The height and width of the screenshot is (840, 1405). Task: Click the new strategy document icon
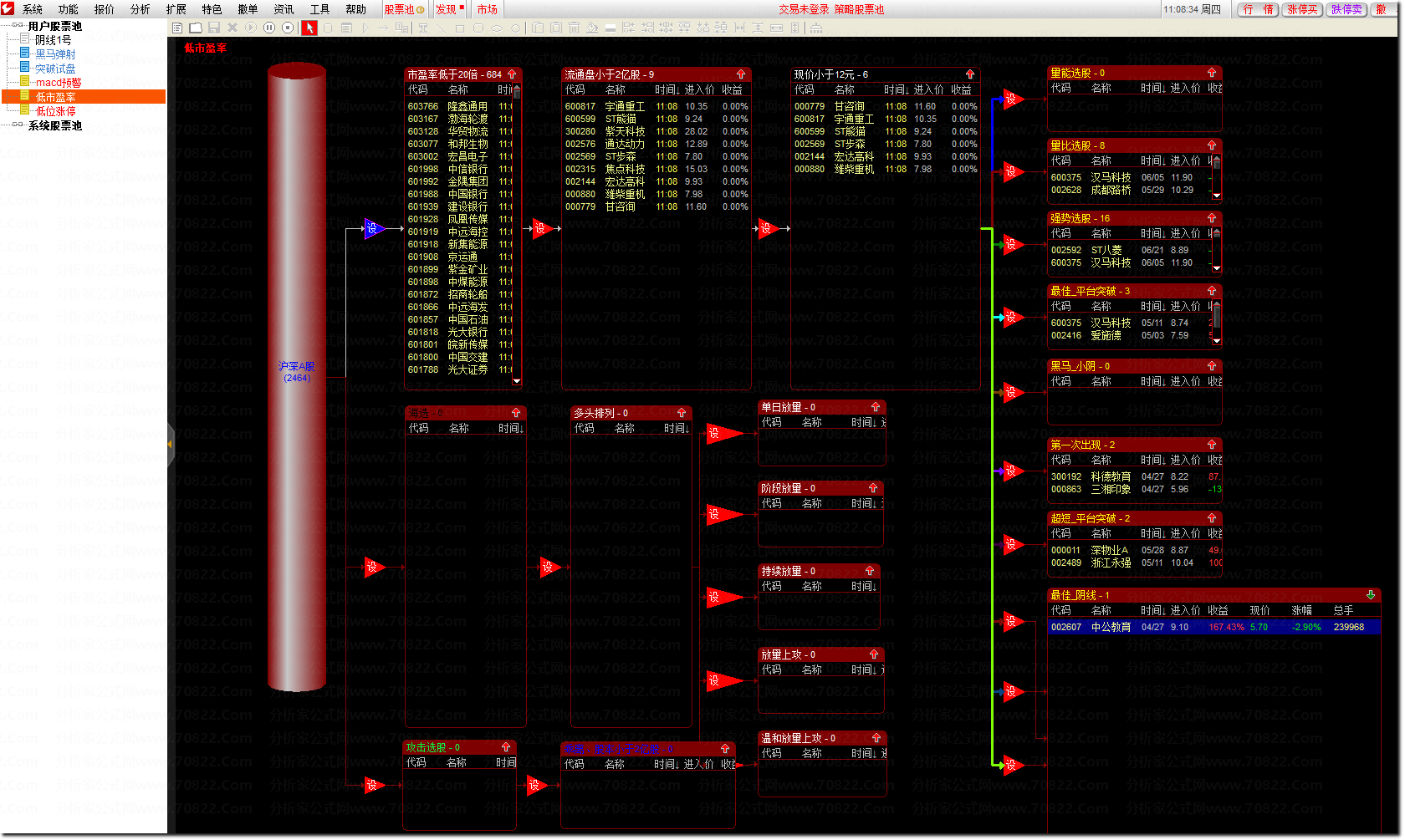click(177, 28)
